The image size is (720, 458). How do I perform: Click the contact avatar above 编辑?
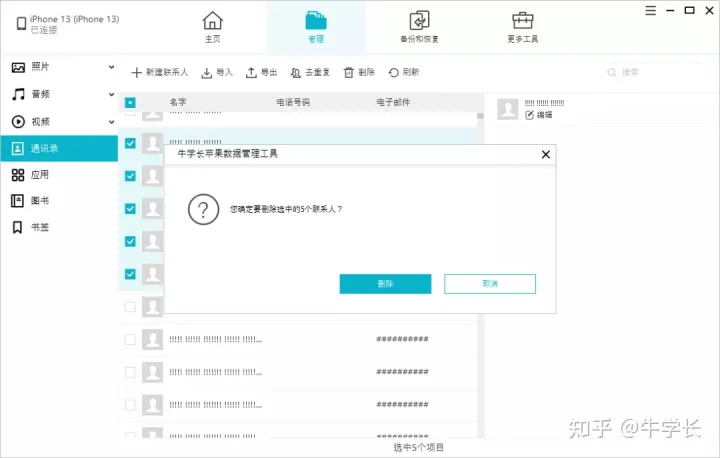508,109
